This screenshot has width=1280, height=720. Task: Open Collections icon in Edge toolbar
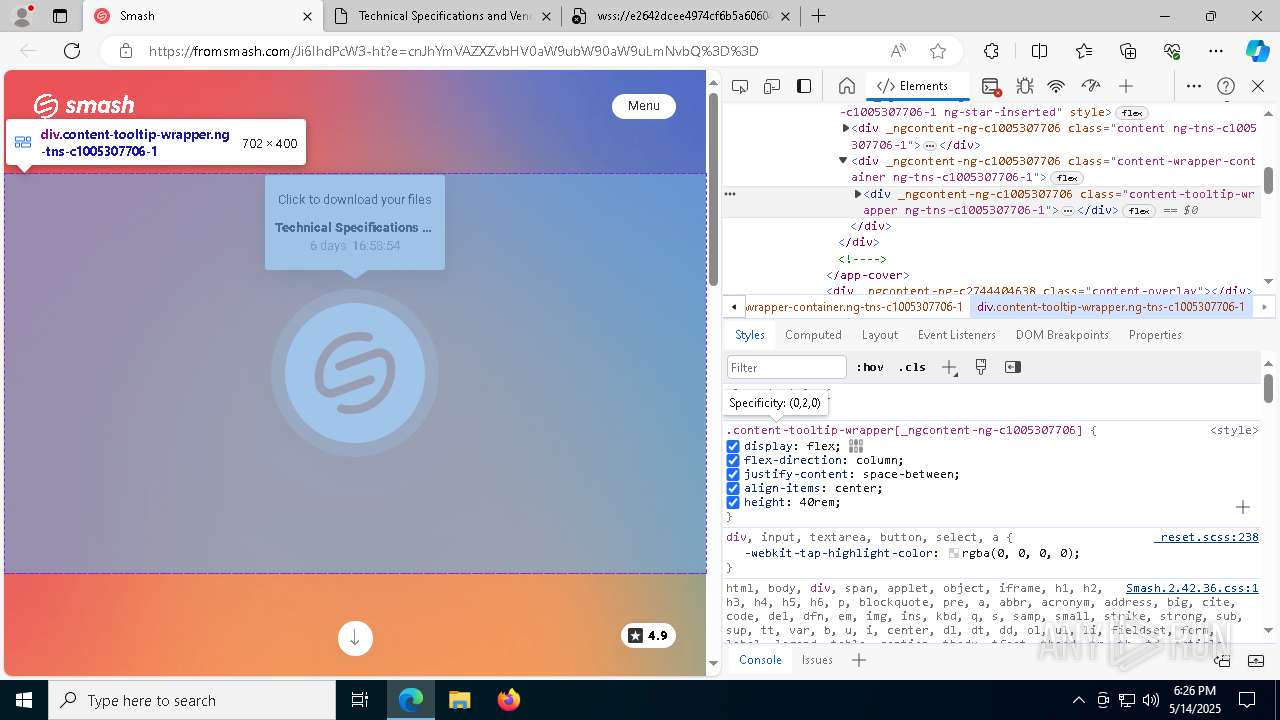coord(1128,51)
